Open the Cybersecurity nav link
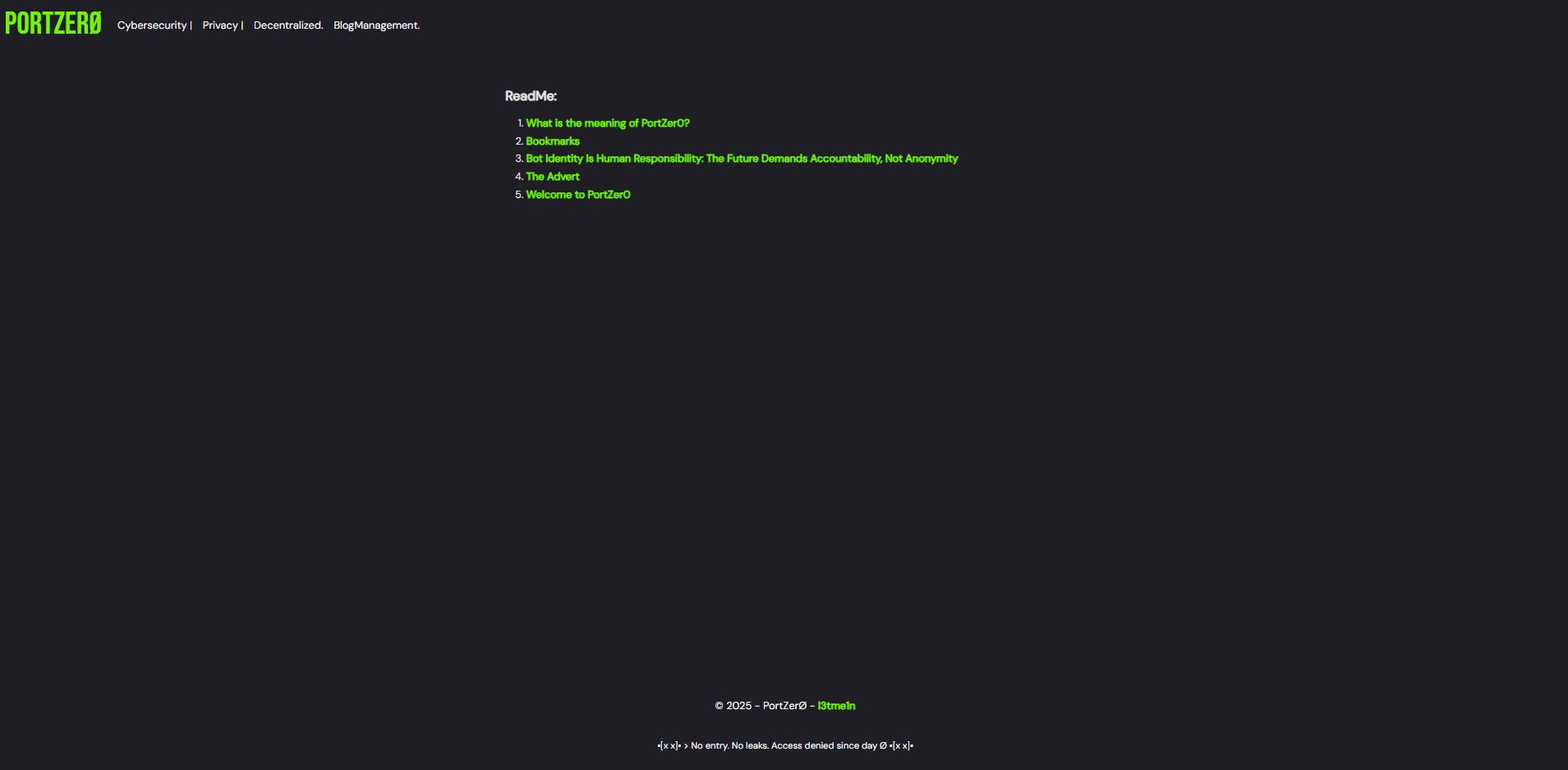The height and width of the screenshot is (770, 1568). 152,25
